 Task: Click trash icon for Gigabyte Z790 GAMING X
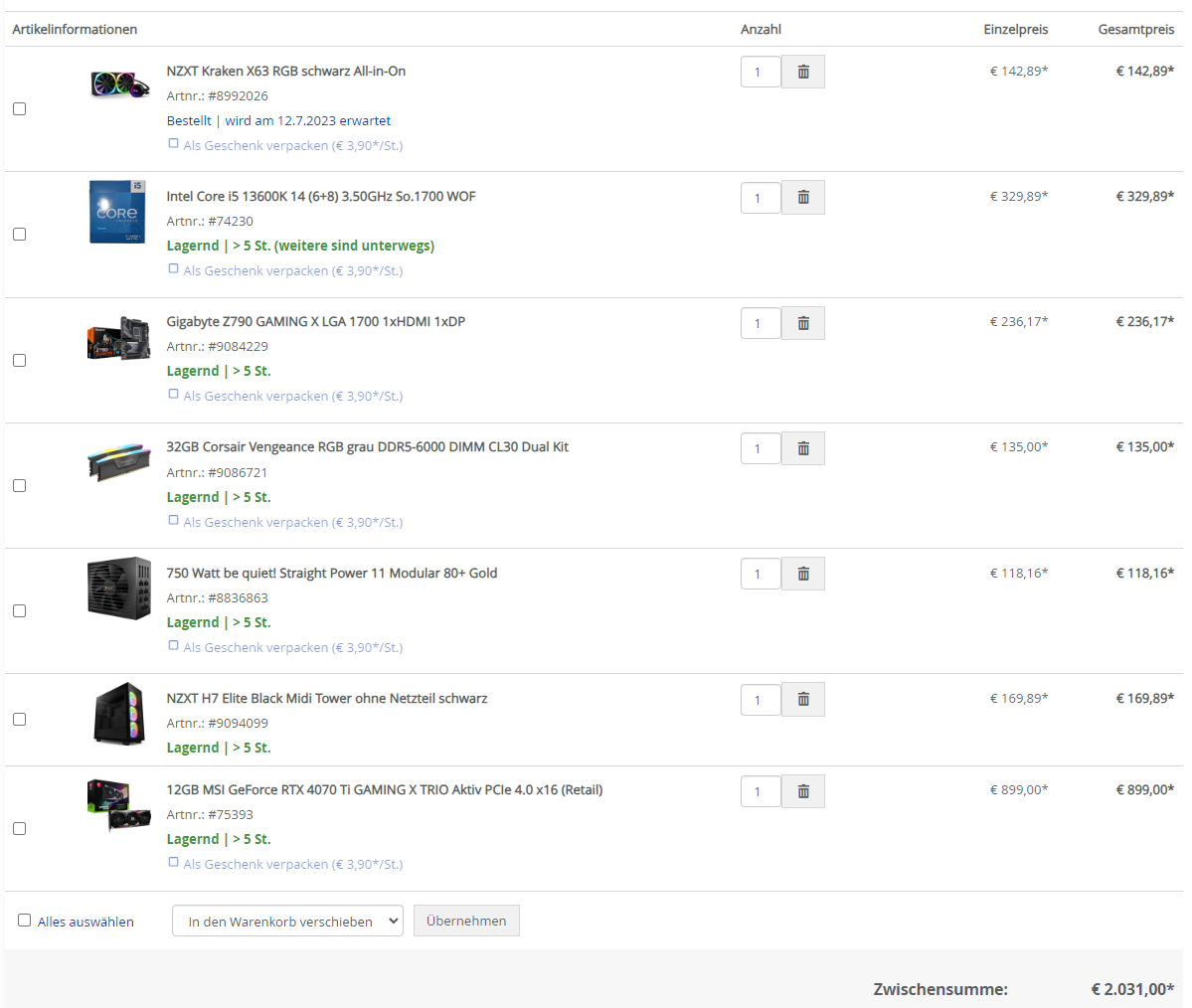[802, 323]
